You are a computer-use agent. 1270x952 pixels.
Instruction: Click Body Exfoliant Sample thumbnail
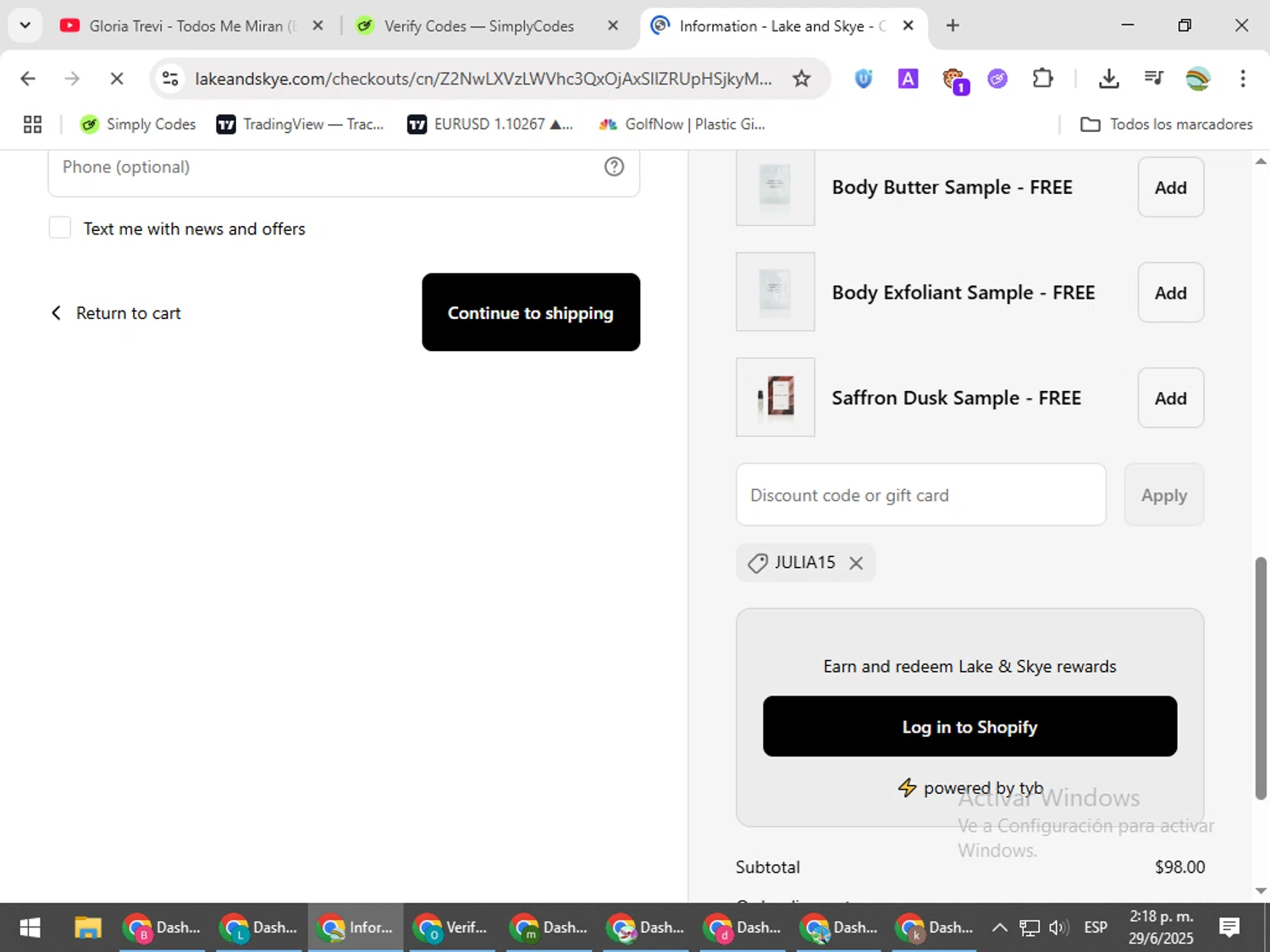click(775, 292)
